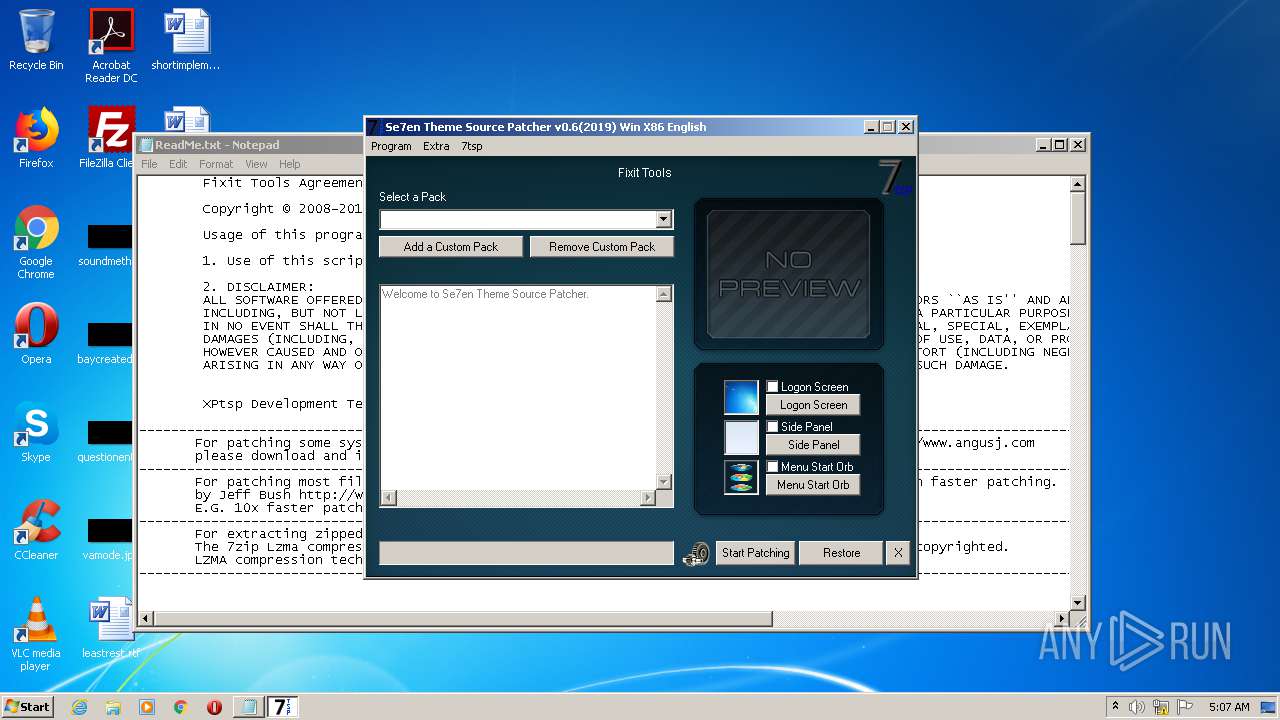Screen dimensions: 1280x720
Task: Click log box scroll right arrow
Action: tap(648, 497)
